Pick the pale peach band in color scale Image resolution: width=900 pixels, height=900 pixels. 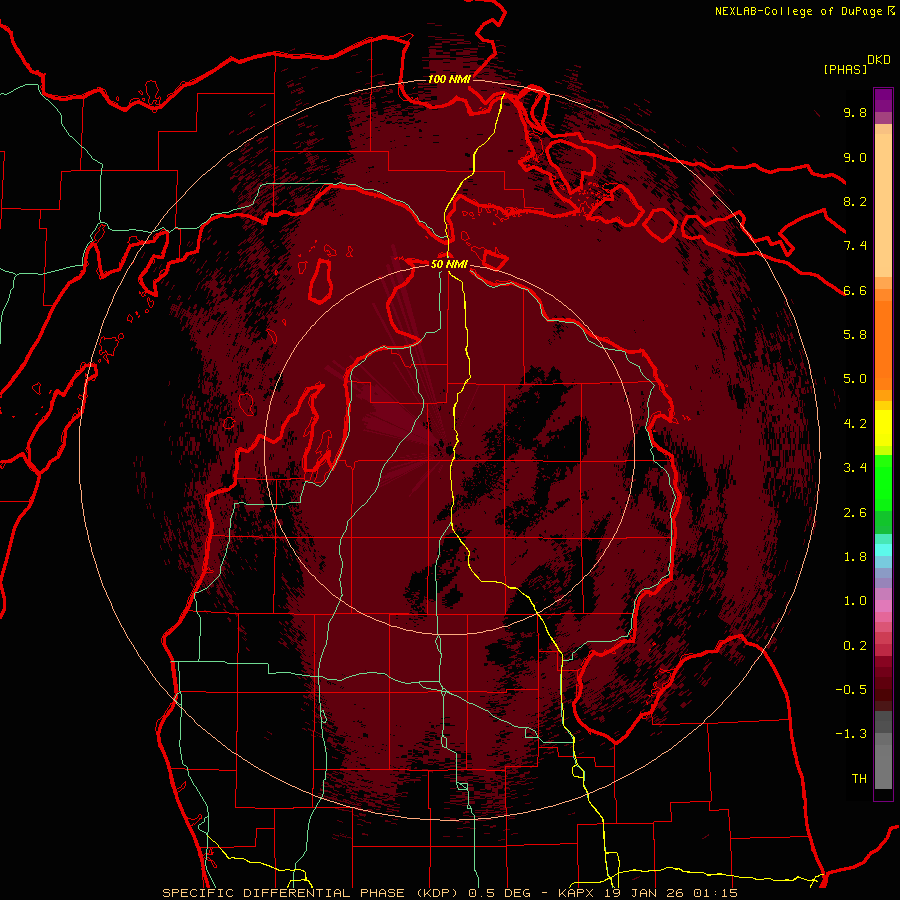click(883, 205)
